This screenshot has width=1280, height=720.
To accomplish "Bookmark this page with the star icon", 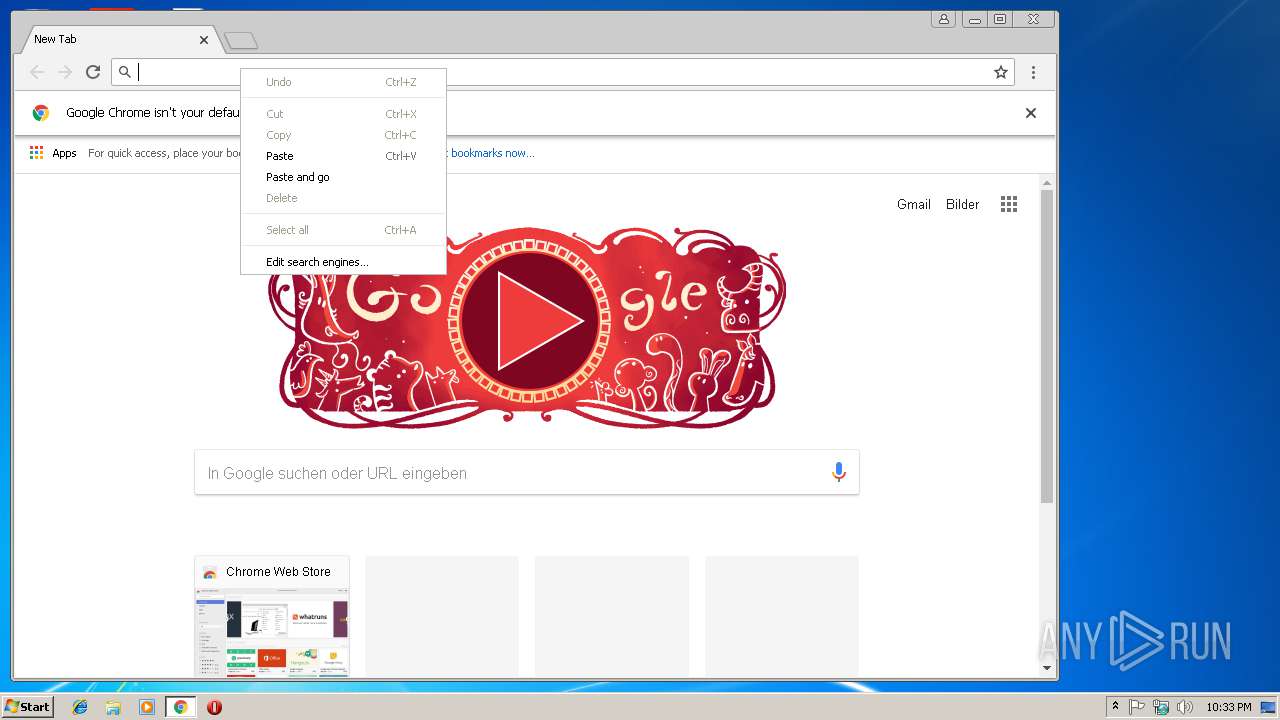I will coord(1000,72).
